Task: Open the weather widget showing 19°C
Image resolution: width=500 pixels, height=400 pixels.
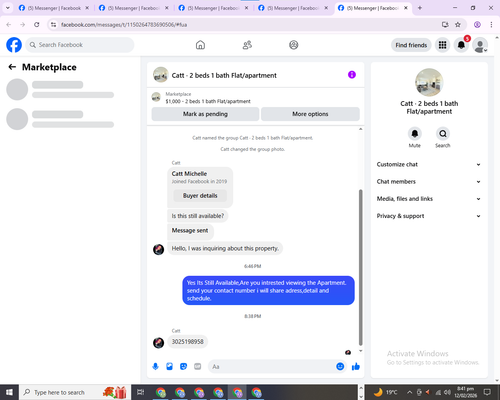Action: click(x=385, y=392)
